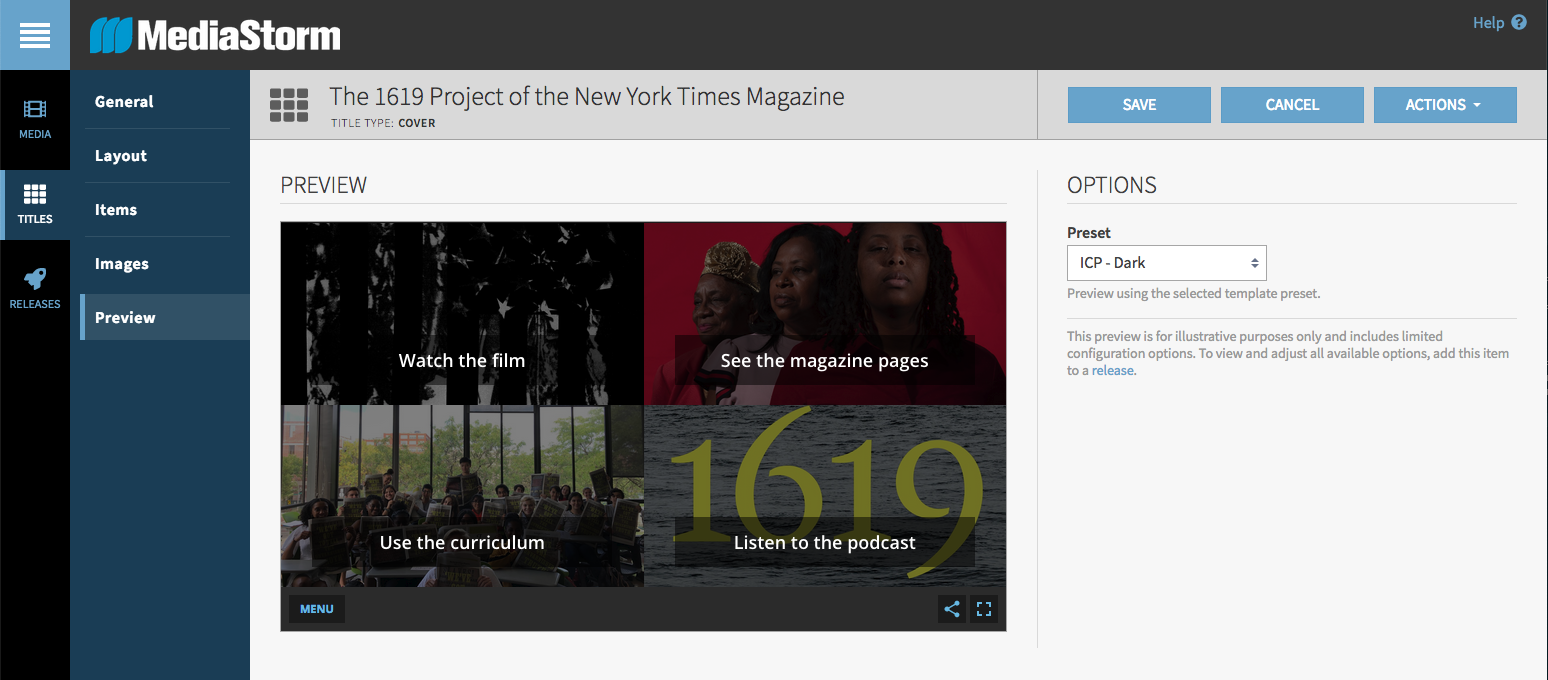The height and width of the screenshot is (680, 1548).
Task: Toggle fullscreen in the preview player
Action: click(x=984, y=609)
